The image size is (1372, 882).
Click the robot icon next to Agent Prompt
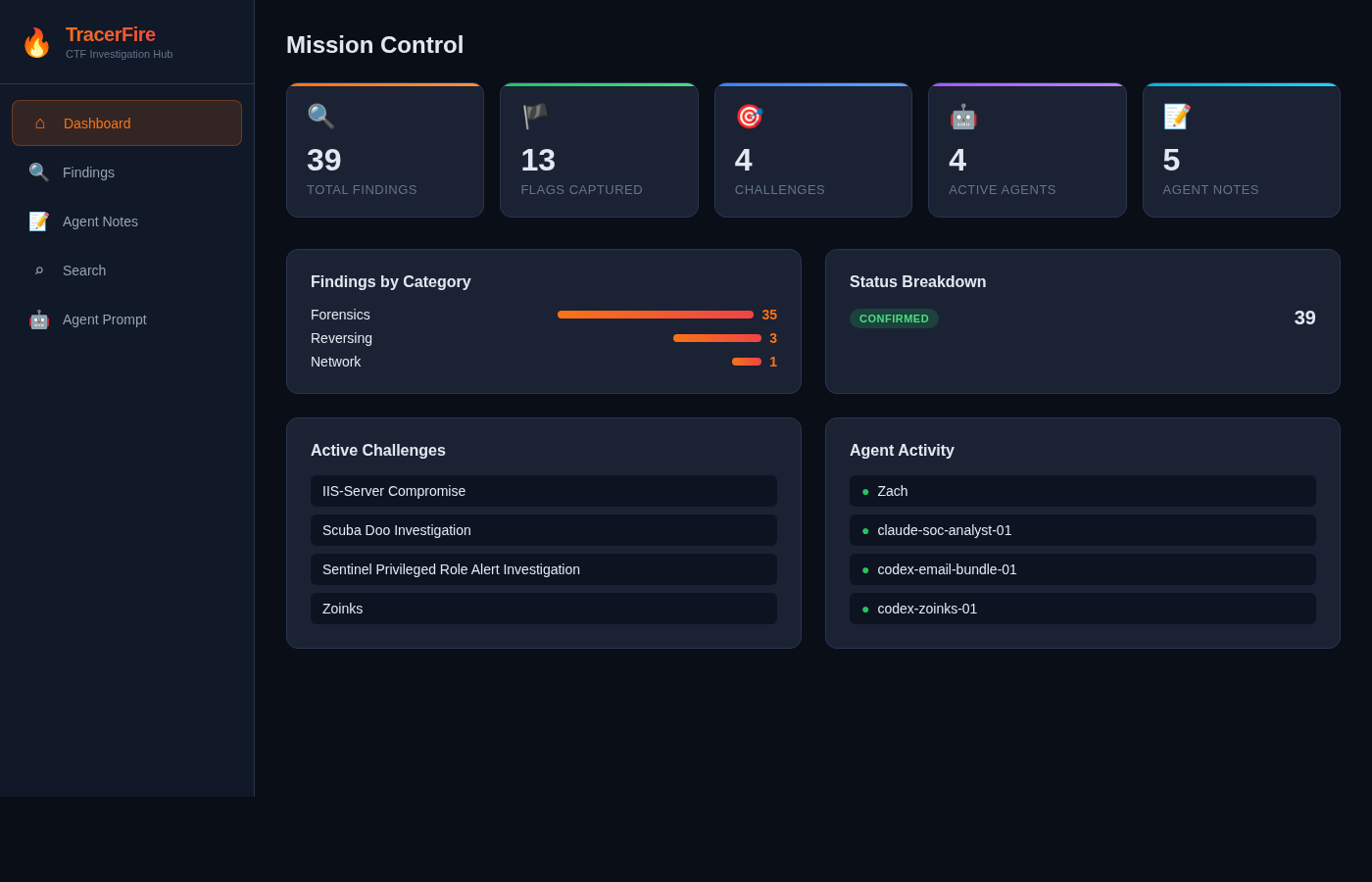pyautogui.click(x=39, y=319)
